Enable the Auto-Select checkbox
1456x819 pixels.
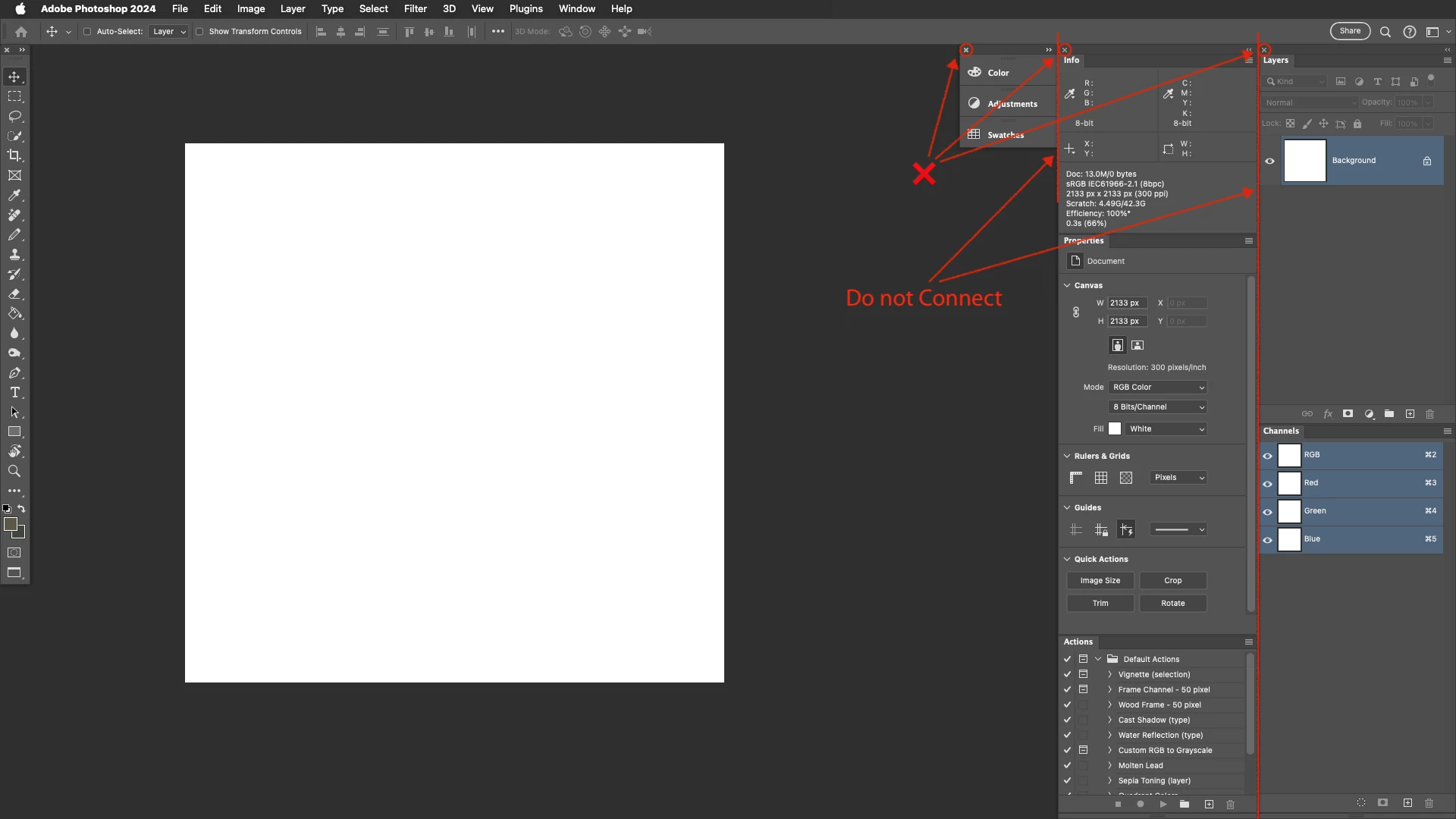[87, 32]
